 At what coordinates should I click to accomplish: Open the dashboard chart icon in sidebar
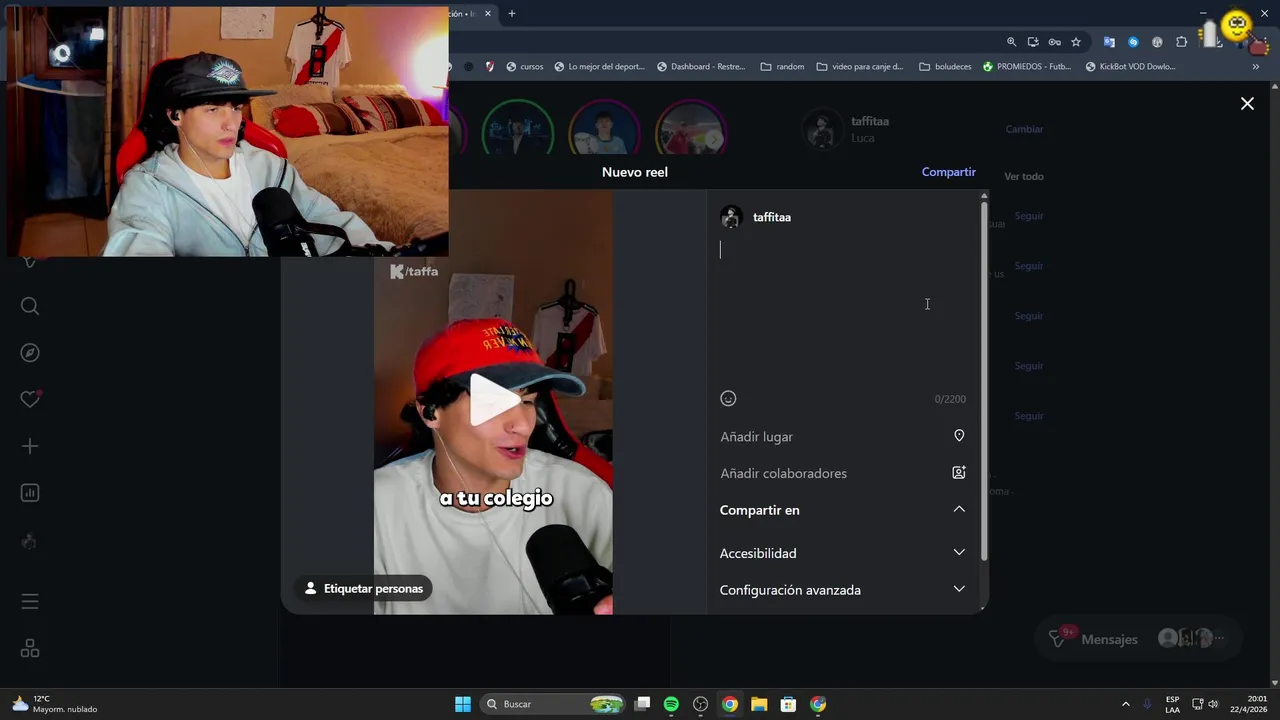pos(30,493)
